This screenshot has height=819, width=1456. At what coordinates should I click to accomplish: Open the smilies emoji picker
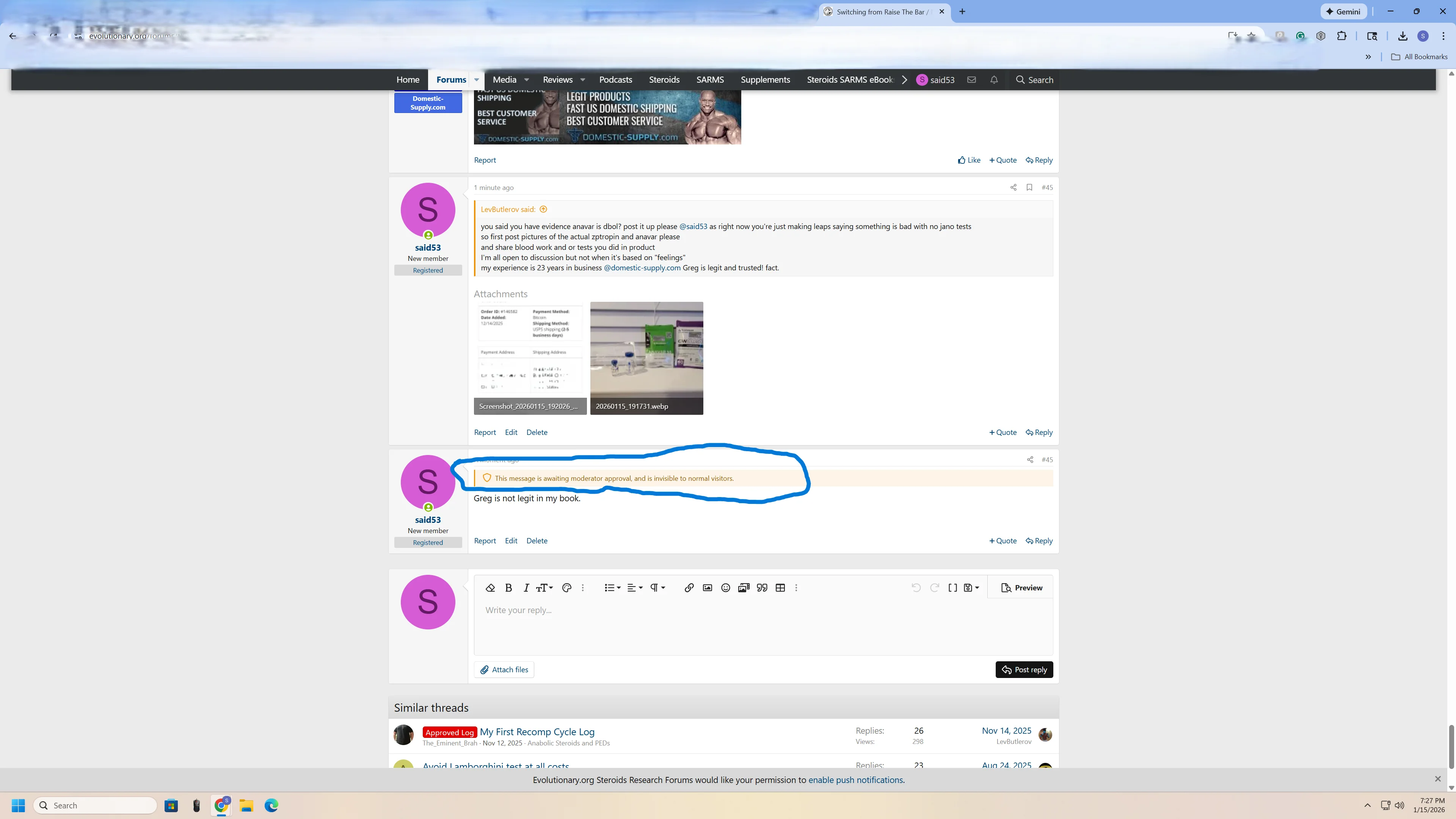tap(726, 588)
